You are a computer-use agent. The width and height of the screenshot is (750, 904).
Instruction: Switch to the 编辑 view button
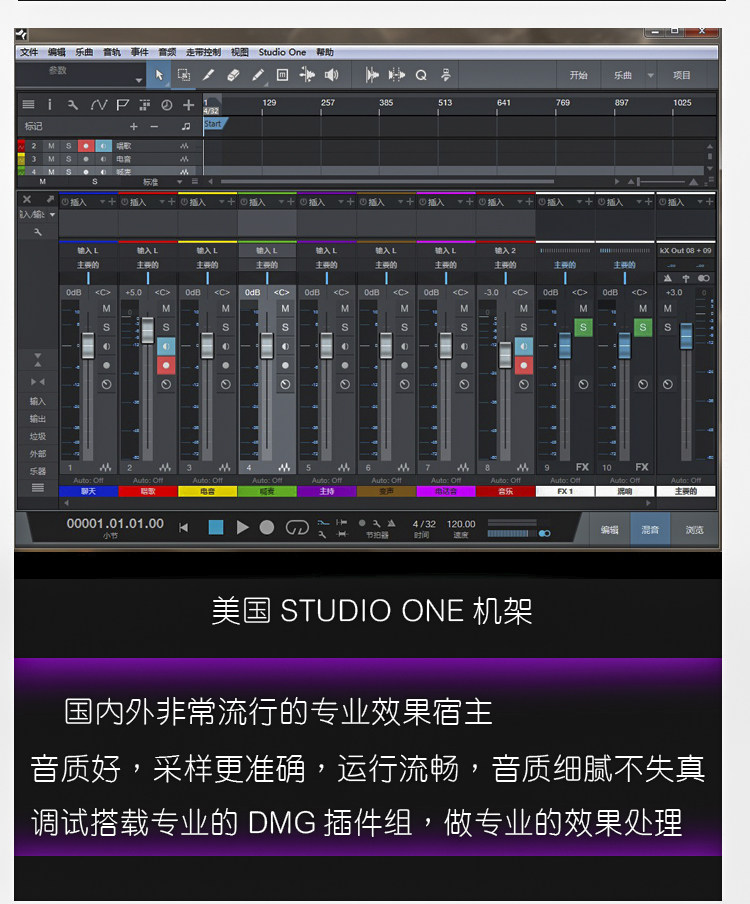tap(609, 530)
